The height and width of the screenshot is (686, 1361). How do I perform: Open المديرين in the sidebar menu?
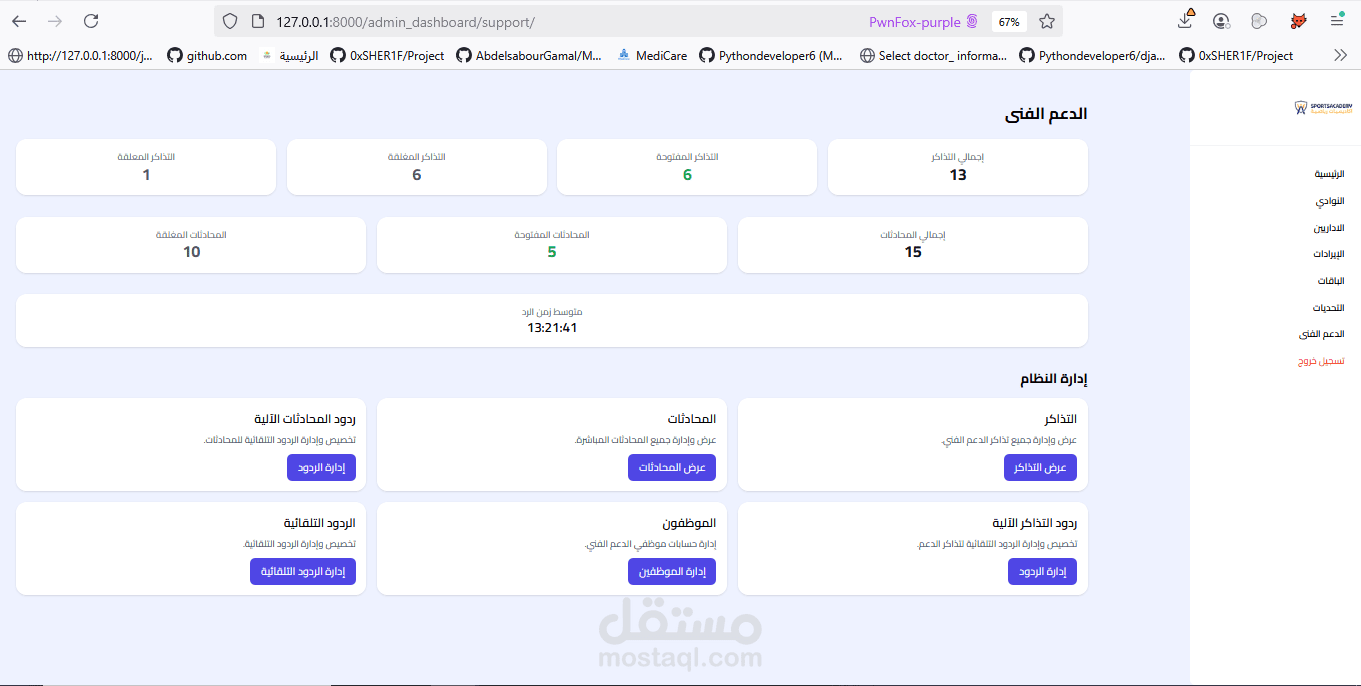(x=1329, y=228)
